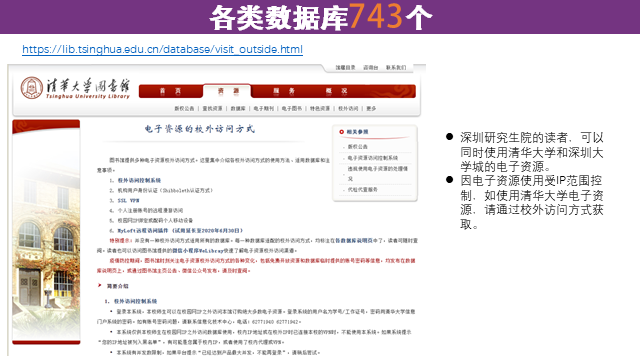Open 电子期刊 in the sub-navigation

(264, 109)
